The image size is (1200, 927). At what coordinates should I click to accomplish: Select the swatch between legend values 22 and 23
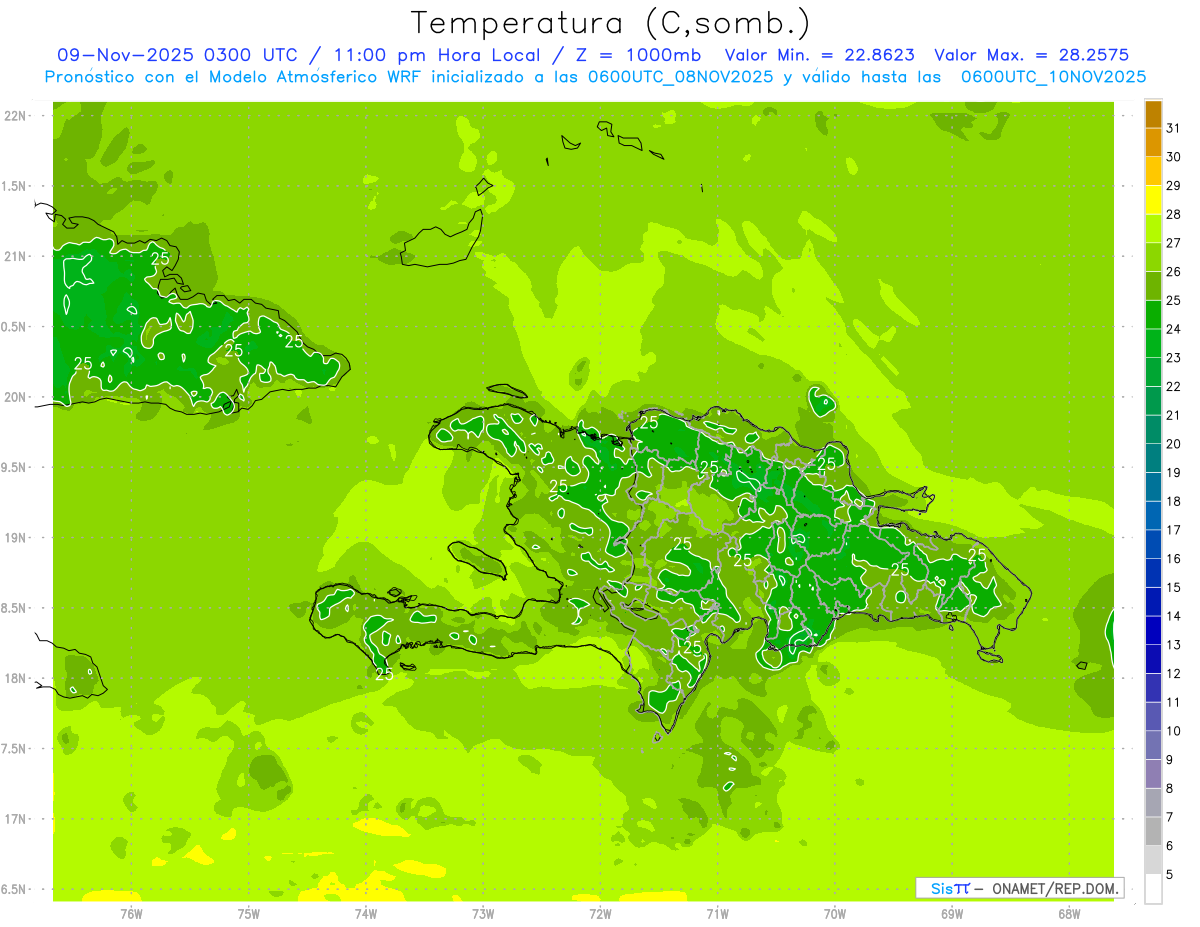(x=1153, y=372)
